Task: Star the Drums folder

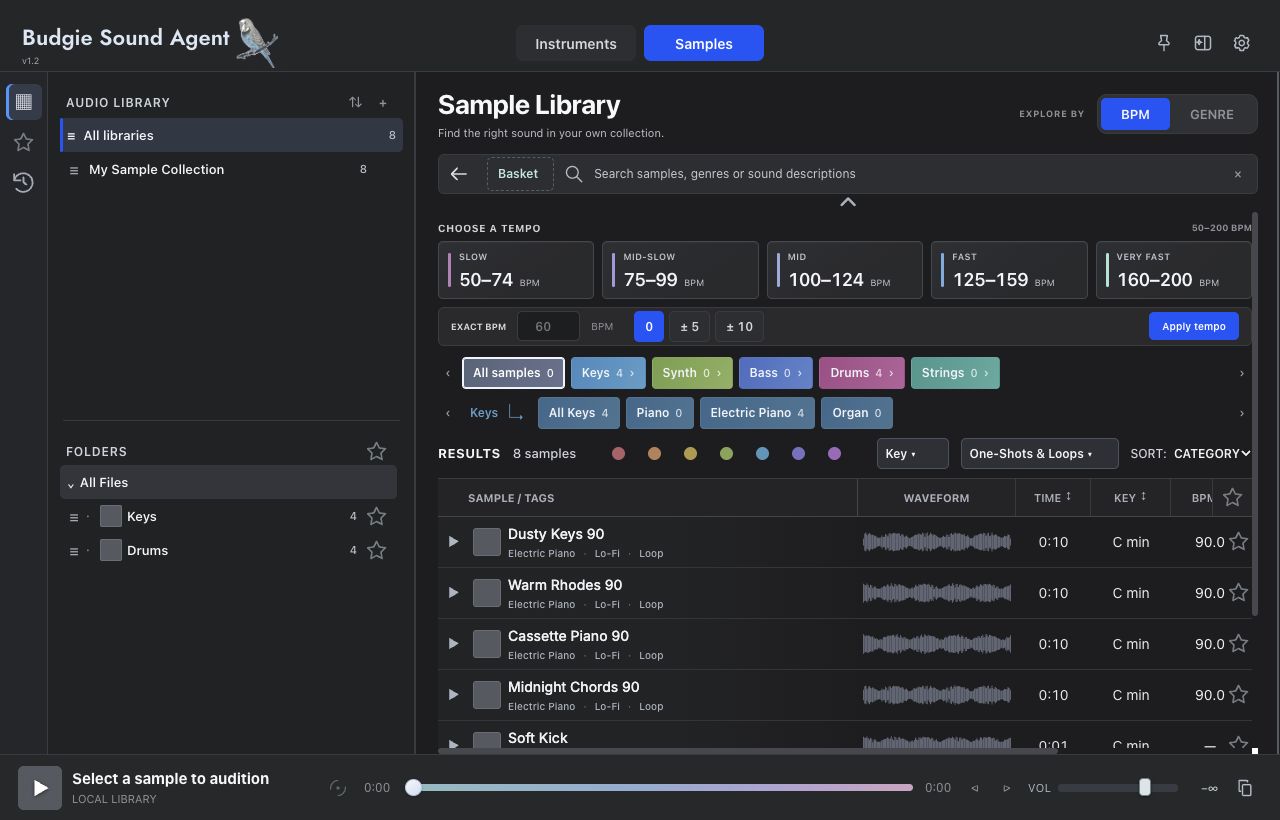Action: coord(376,551)
